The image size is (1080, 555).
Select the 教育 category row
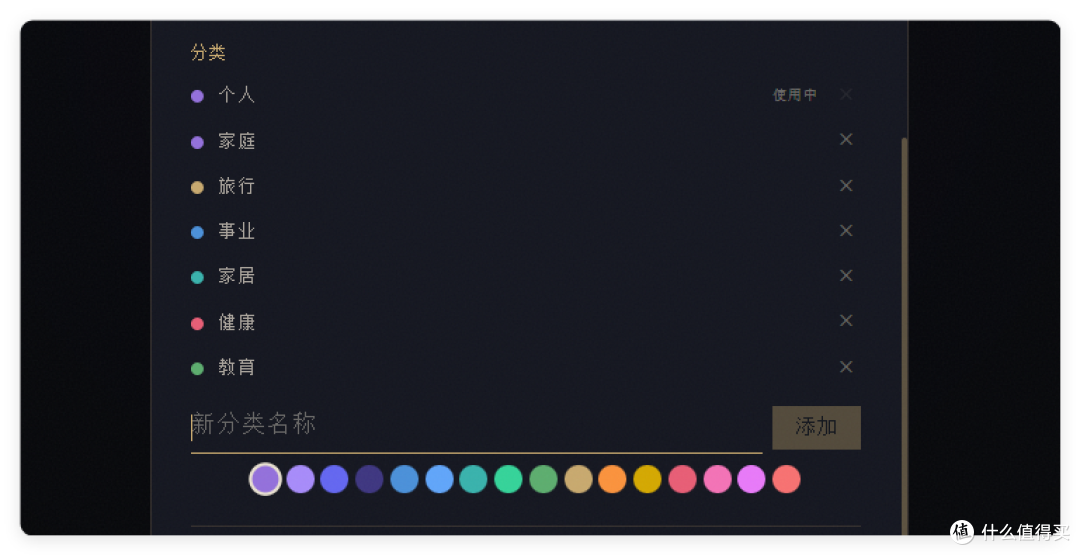coord(526,367)
